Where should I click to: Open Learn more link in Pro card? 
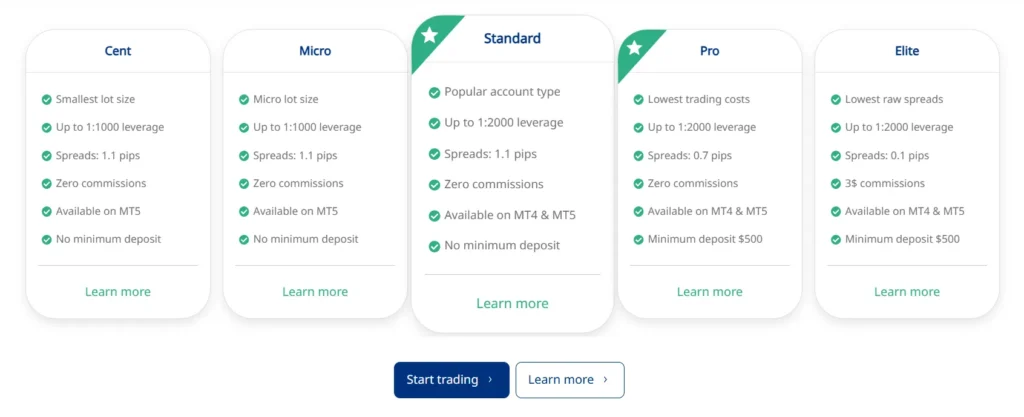(x=709, y=292)
